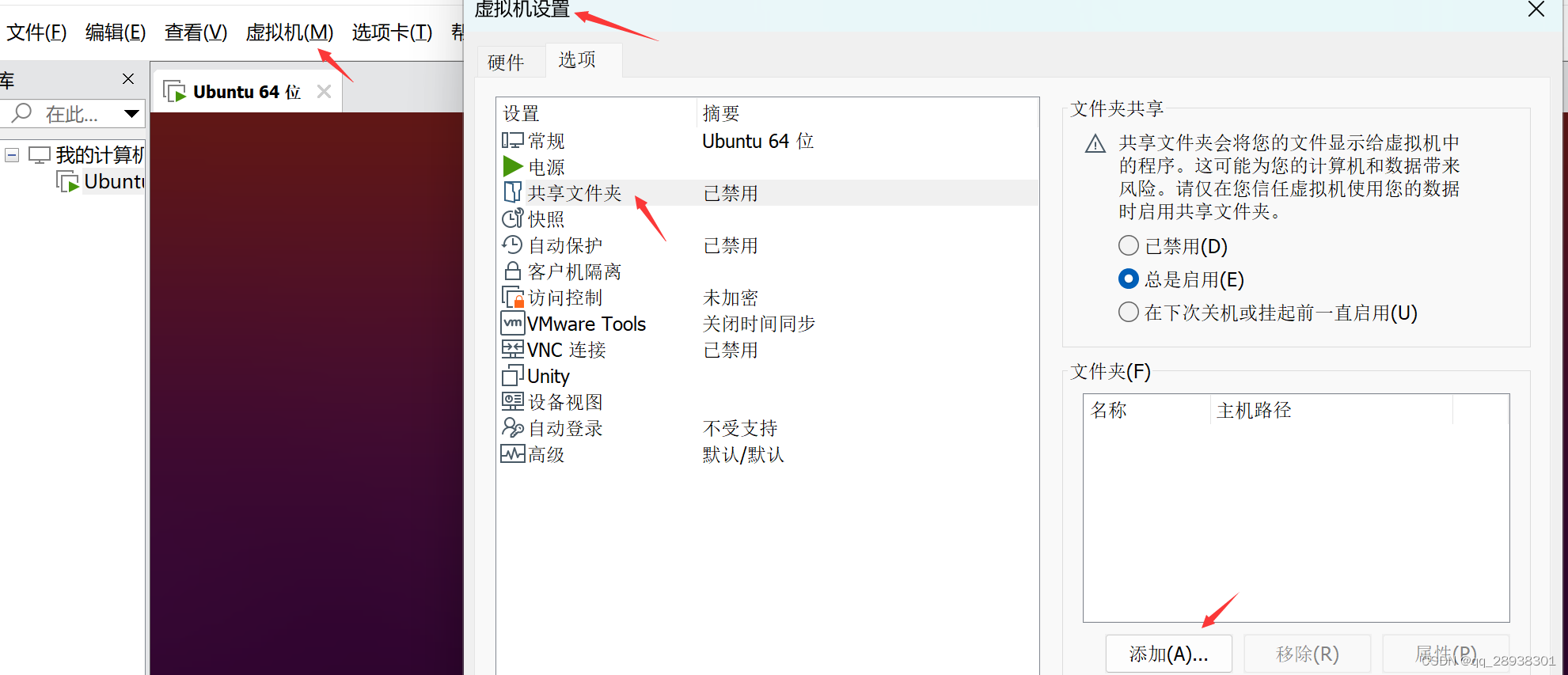Click the AutoProtect (自动保护) clock icon
This screenshot has height=675, width=1568.
[x=513, y=245]
